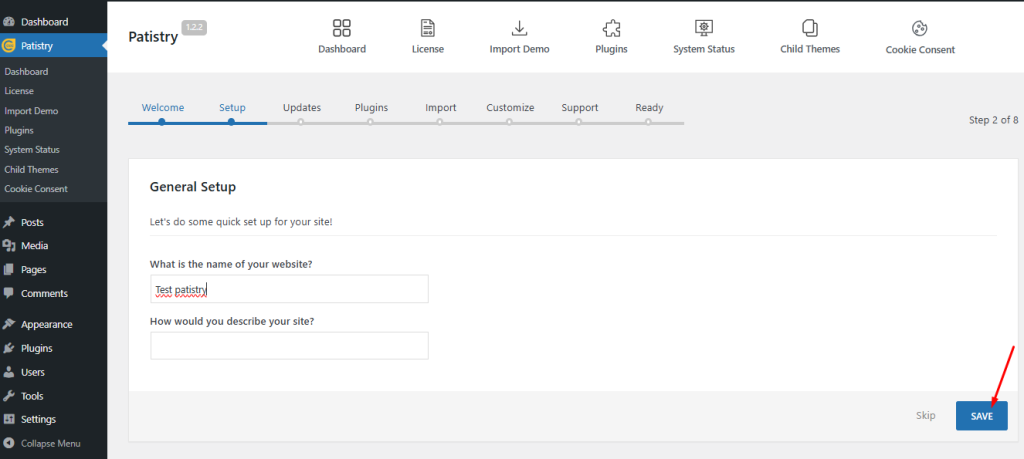Go to Users menu
The width and height of the screenshot is (1024, 459).
click(x=33, y=372)
